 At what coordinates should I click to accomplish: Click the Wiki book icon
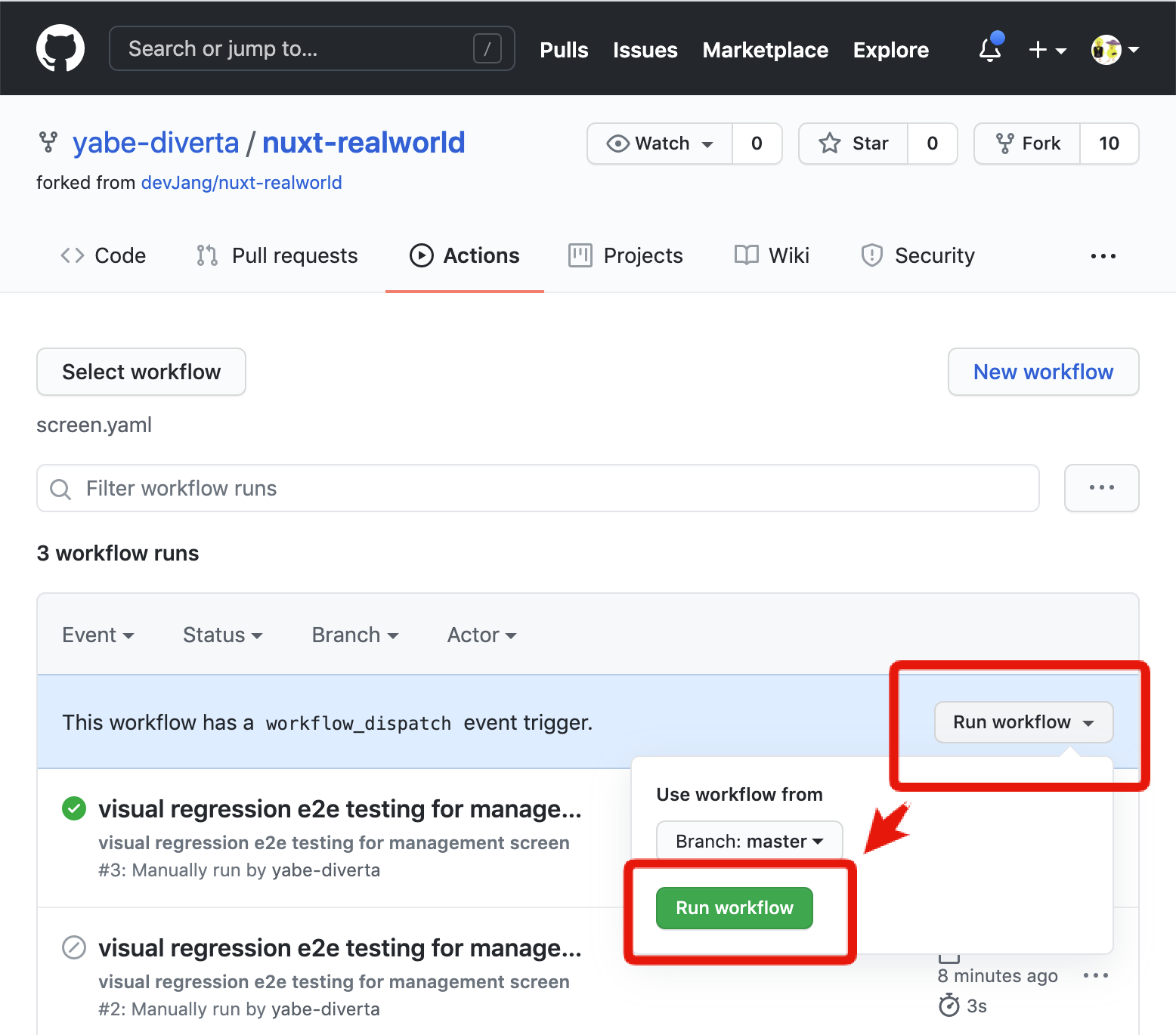(747, 255)
